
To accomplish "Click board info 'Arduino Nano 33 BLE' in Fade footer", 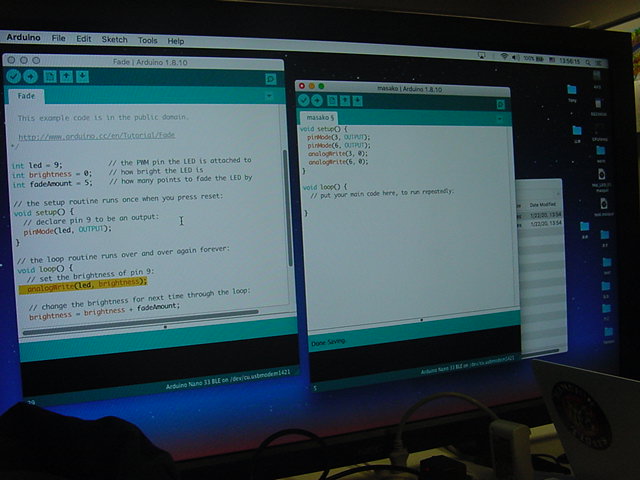I will click(x=228, y=379).
